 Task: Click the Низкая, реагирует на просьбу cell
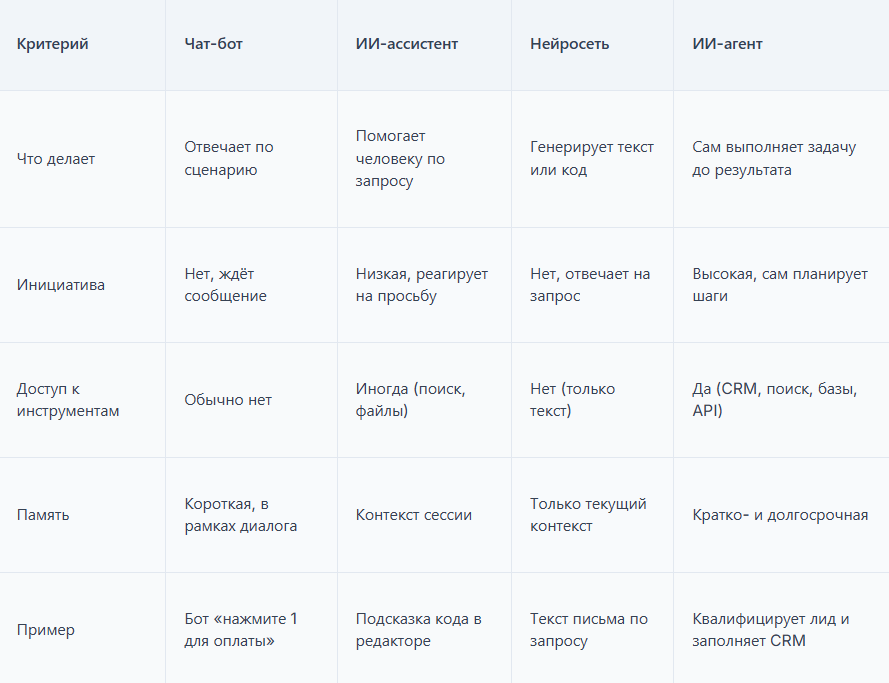tap(422, 285)
